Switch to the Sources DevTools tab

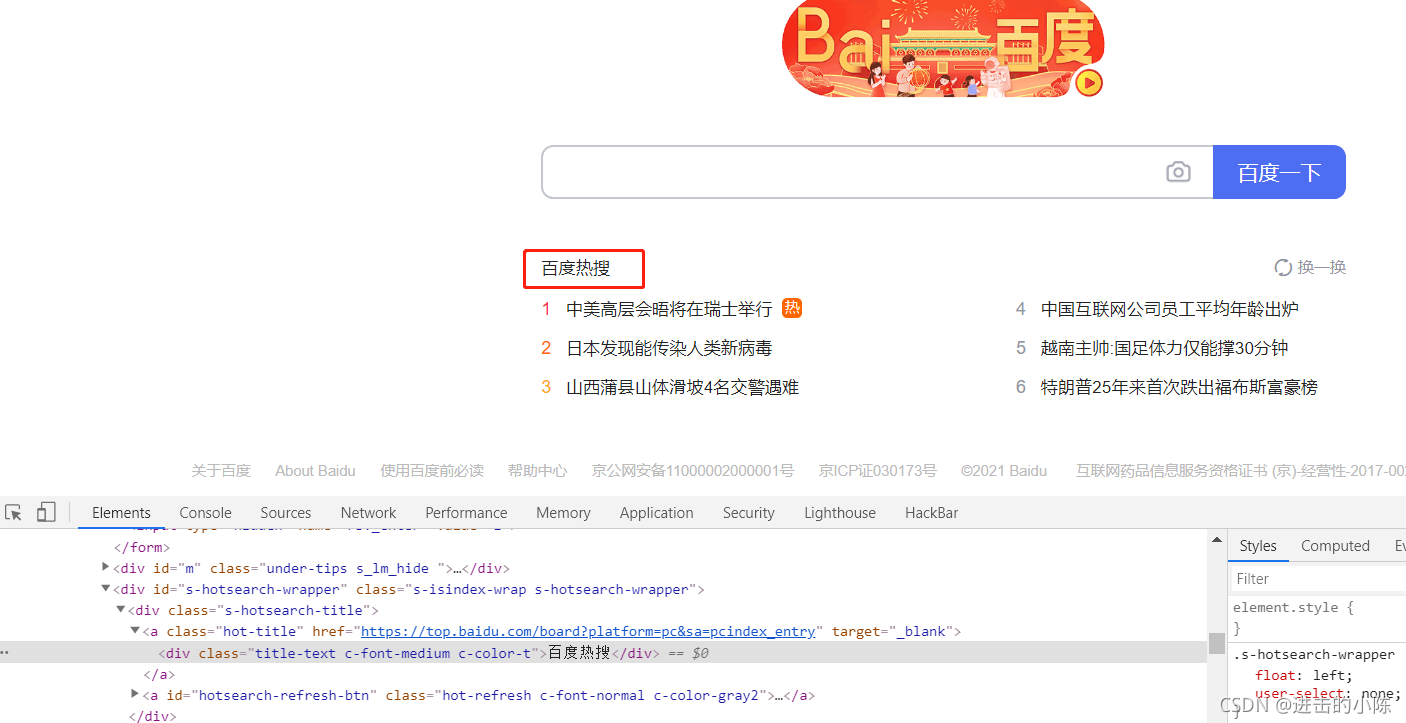click(286, 512)
